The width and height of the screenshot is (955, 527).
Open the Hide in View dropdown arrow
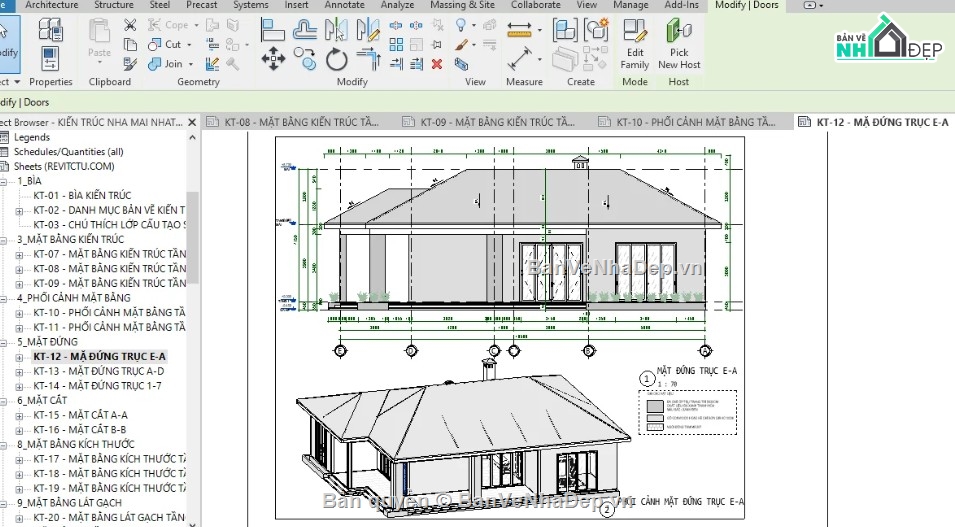pos(474,26)
